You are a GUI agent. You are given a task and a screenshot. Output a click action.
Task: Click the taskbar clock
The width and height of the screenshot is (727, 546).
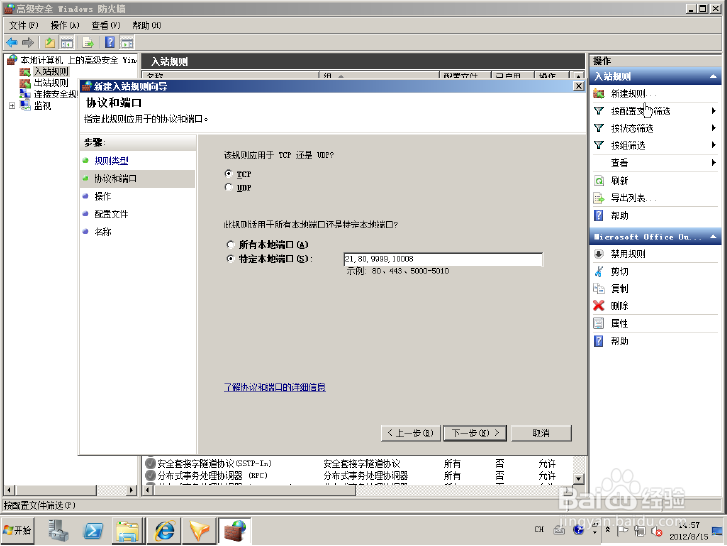[689, 531]
